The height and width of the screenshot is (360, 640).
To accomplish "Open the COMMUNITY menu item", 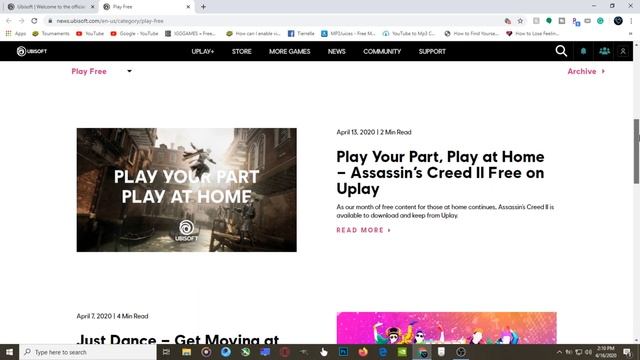I will point(382,51).
